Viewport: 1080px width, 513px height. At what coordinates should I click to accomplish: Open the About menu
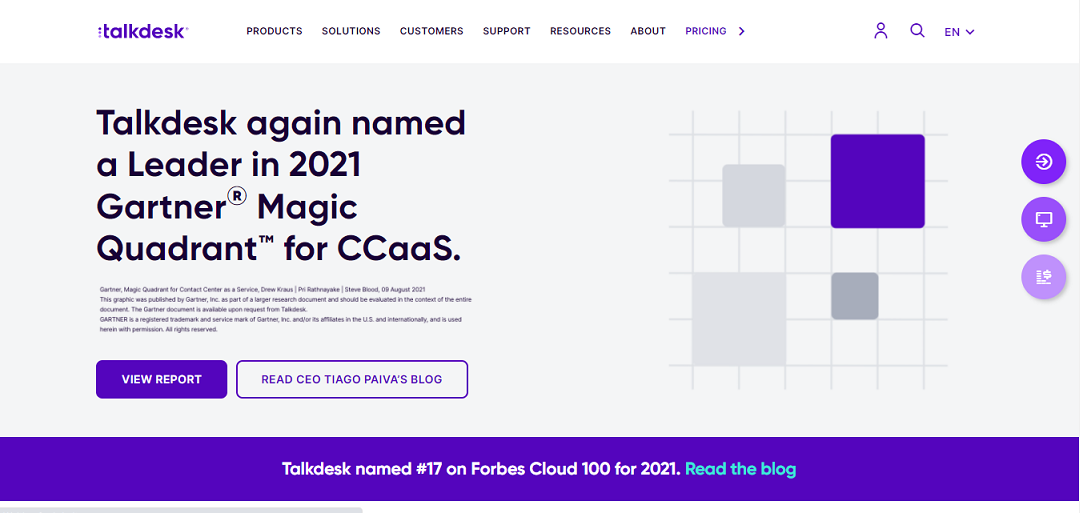[647, 31]
